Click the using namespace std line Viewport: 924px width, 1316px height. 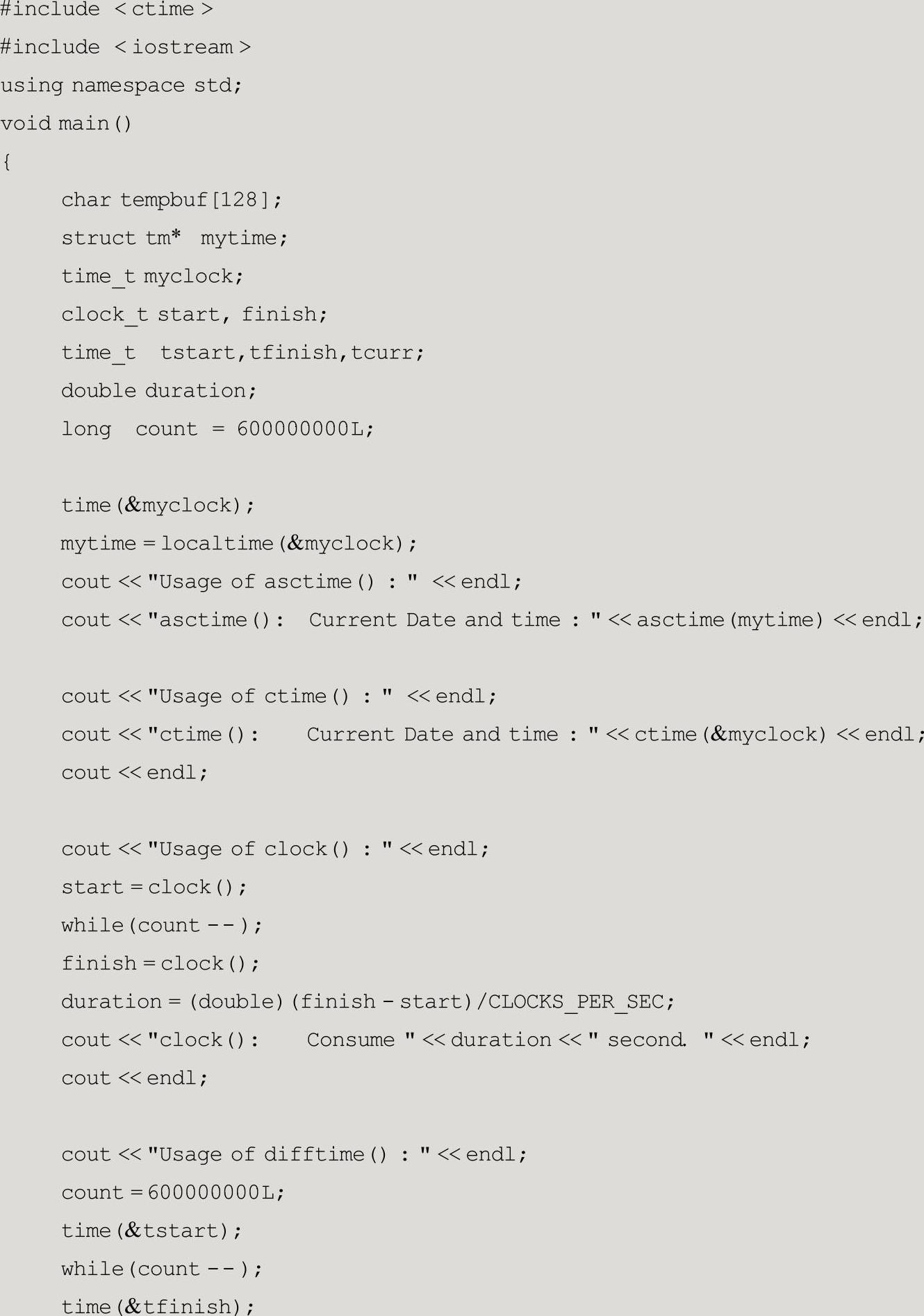(x=121, y=85)
